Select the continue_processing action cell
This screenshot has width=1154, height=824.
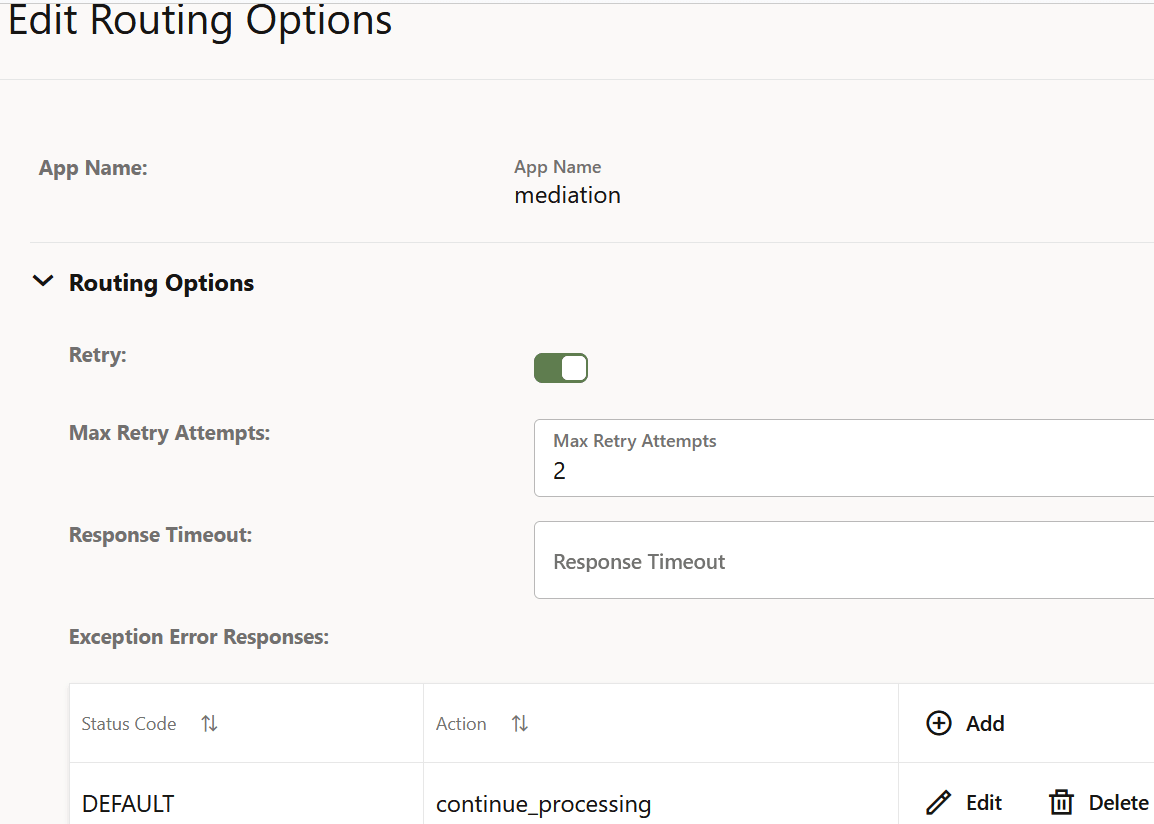click(x=543, y=804)
